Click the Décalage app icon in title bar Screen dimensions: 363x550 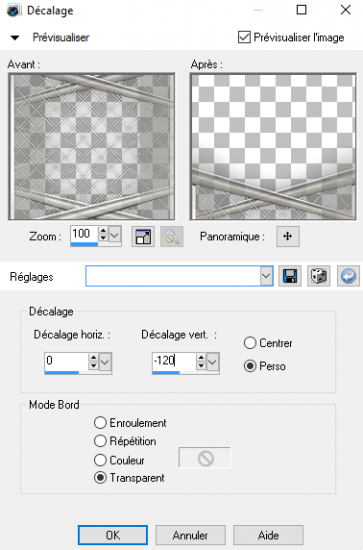point(14,10)
